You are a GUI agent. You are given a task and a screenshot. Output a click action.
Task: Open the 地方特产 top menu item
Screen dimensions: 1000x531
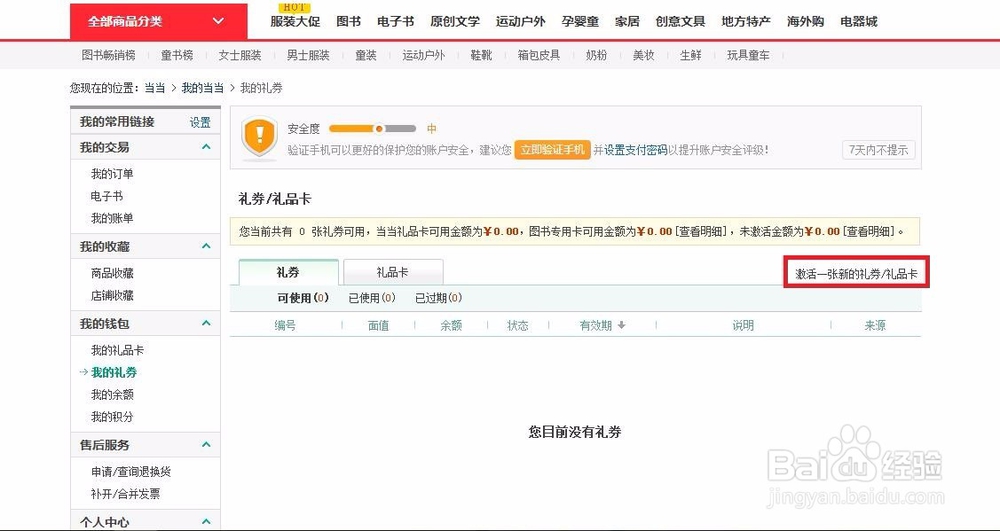point(746,22)
